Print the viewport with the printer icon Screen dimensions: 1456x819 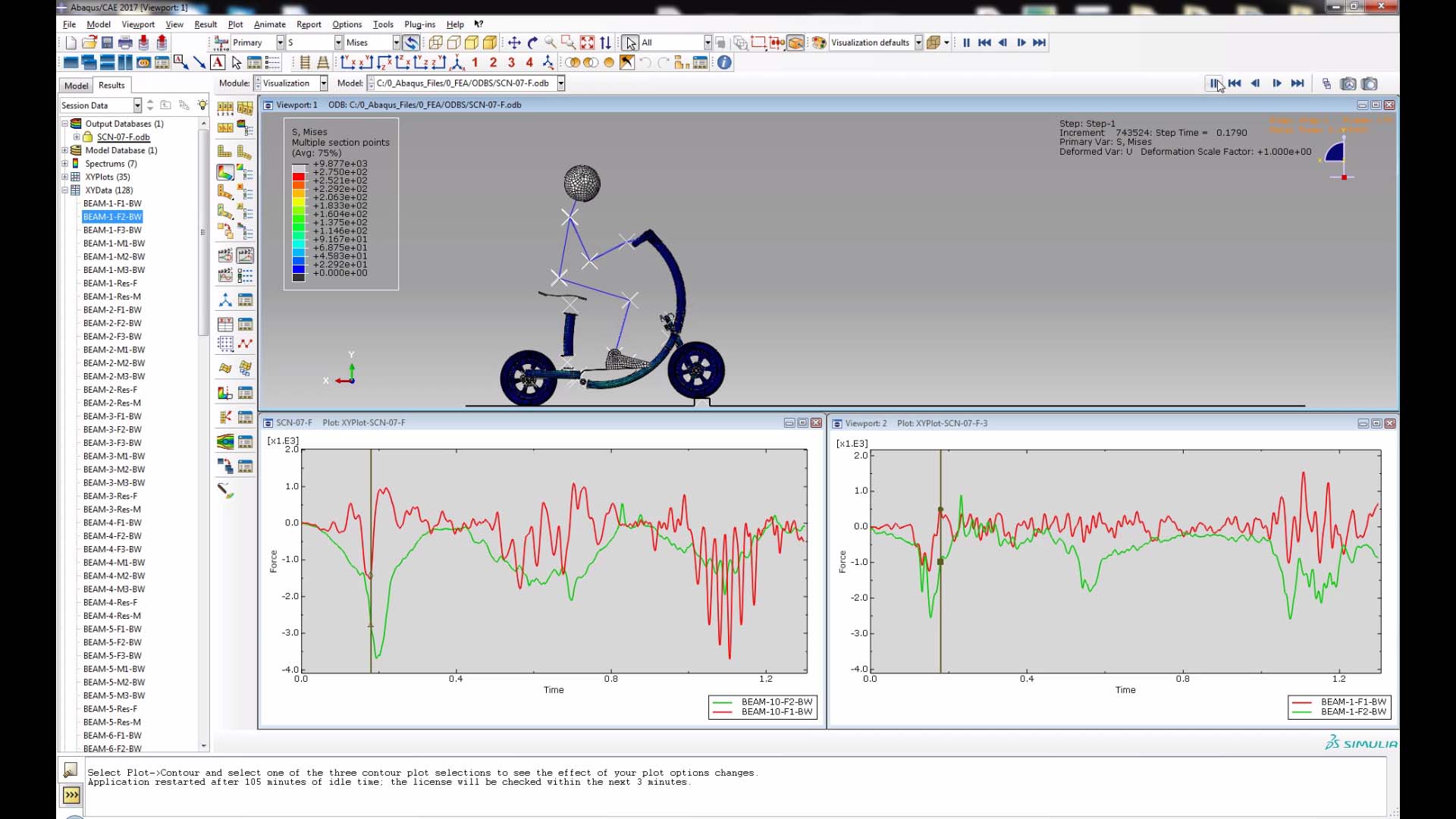pos(125,43)
